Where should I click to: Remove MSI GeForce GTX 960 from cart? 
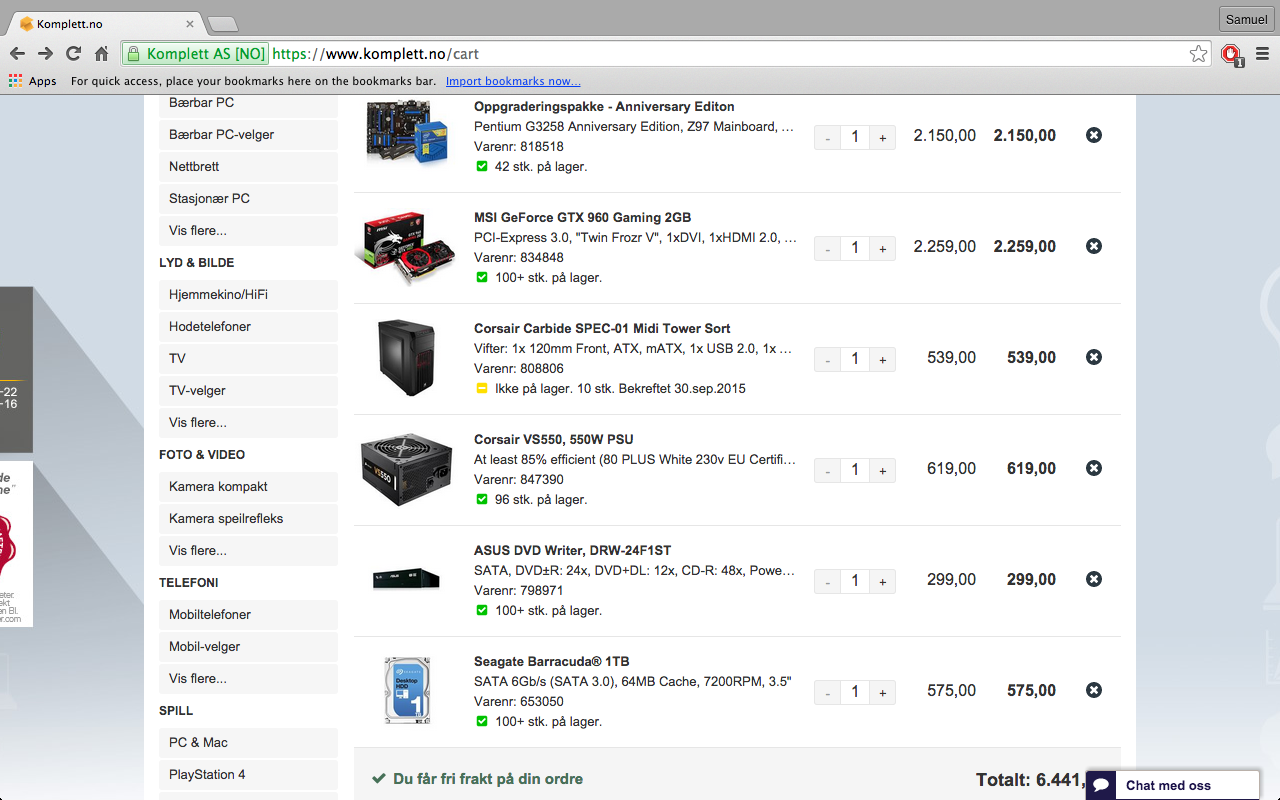click(x=1094, y=246)
